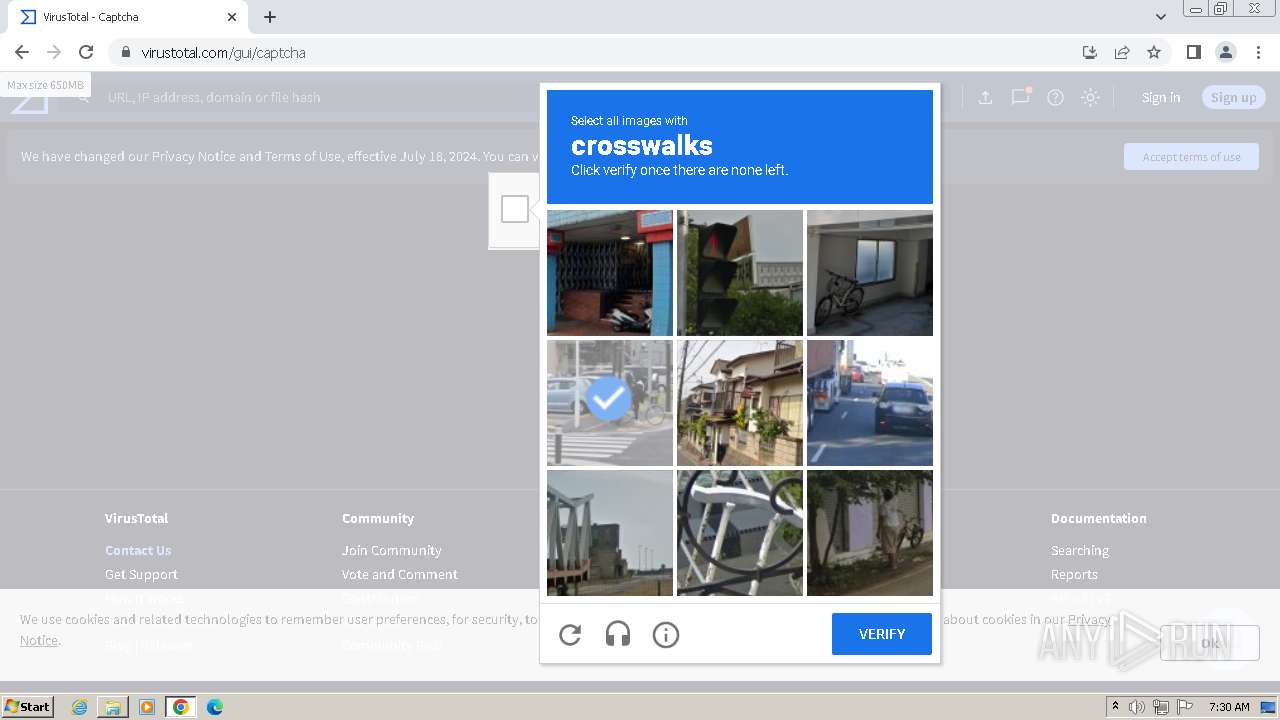Select the white railing tile
Viewport: 1280px width, 720px height.
pyautogui.click(x=740, y=533)
